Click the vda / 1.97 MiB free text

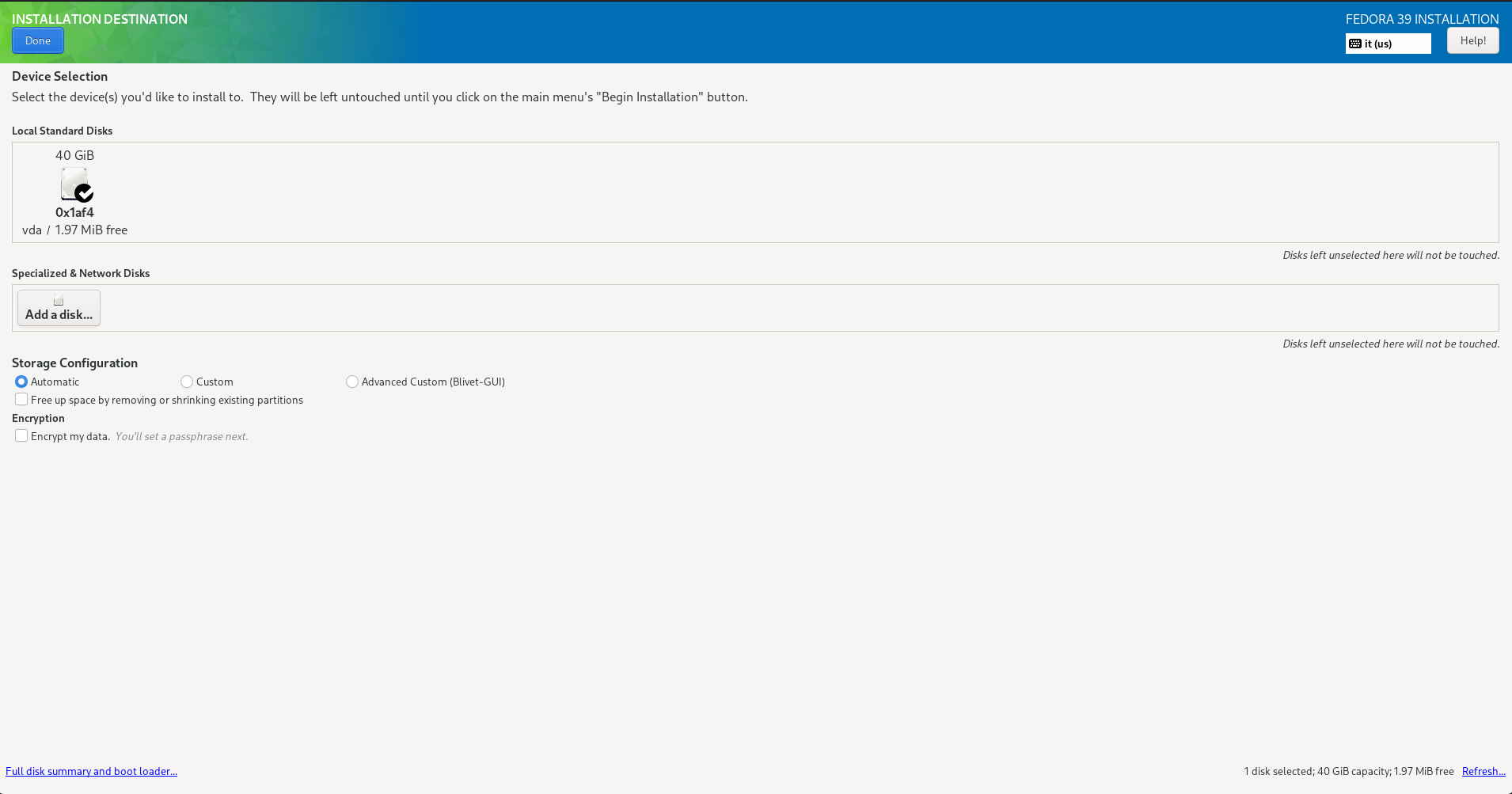[x=74, y=230]
